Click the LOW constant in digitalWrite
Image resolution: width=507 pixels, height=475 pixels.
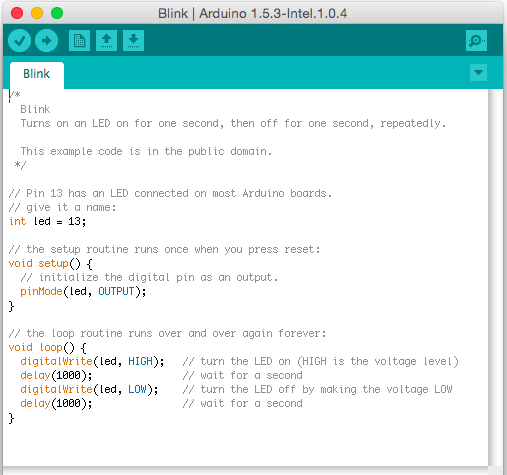tap(137, 390)
